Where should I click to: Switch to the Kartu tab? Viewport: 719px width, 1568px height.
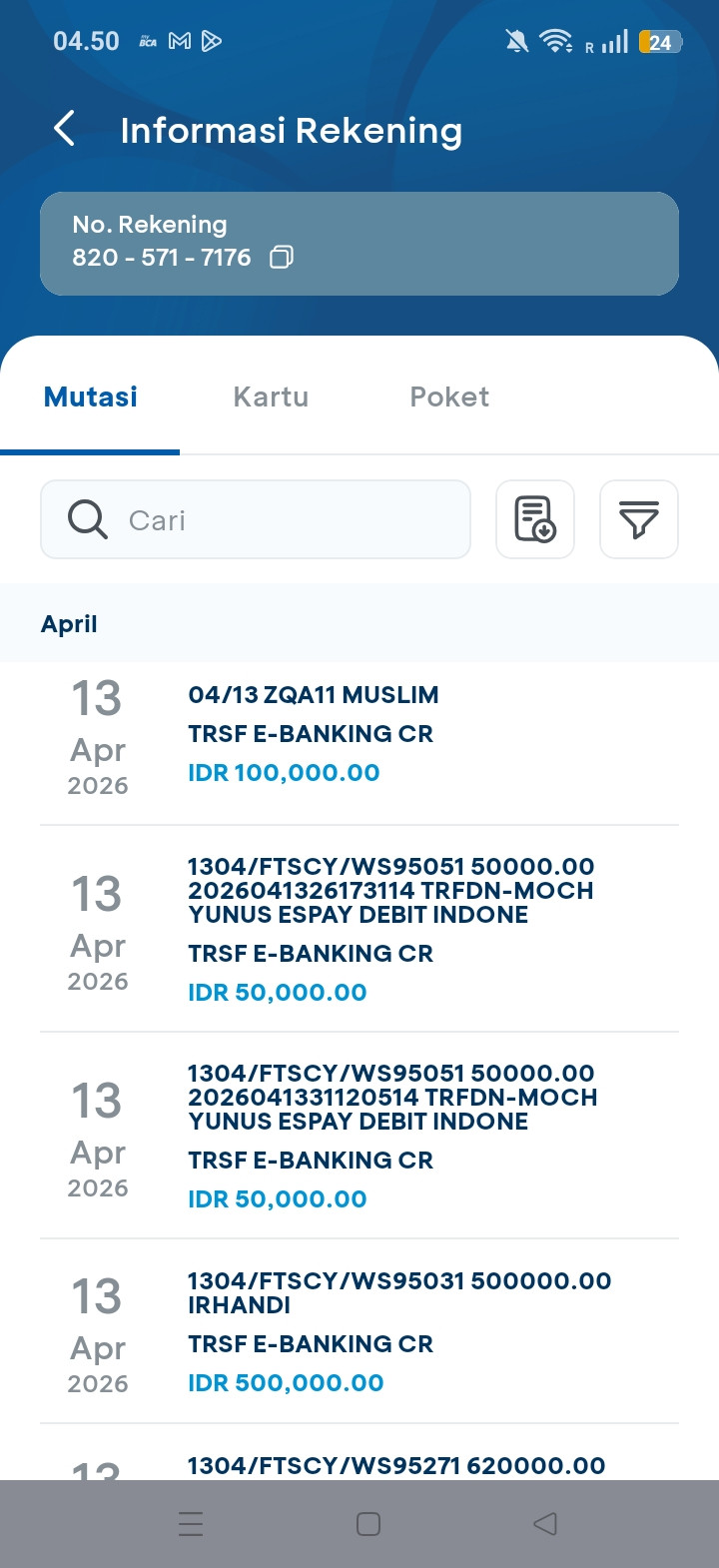point(271,396)
